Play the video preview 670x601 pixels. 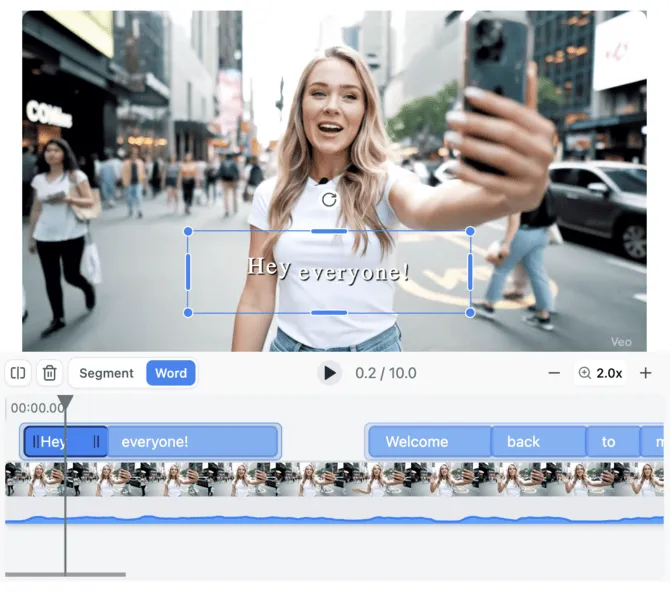coord(329,373)
